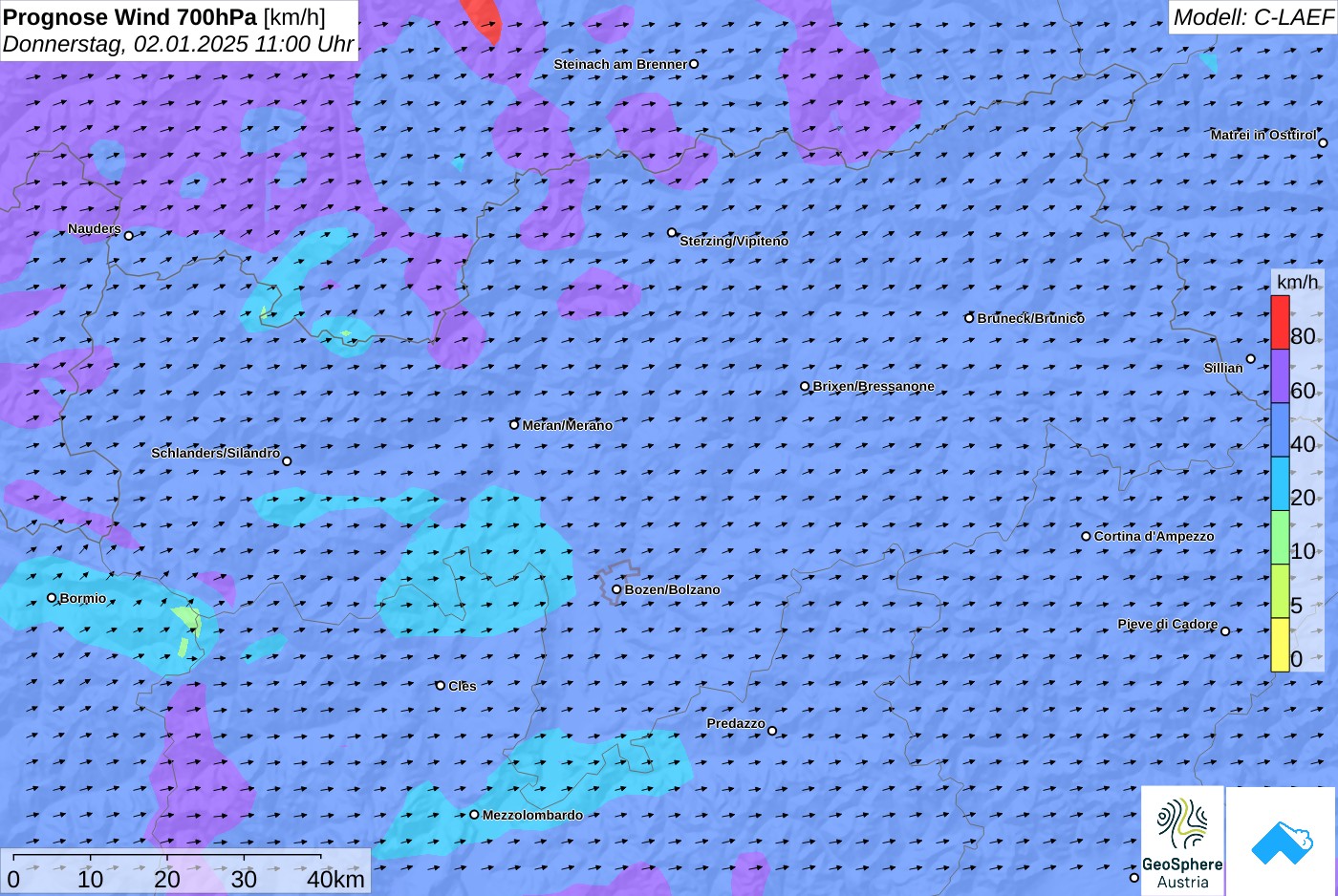
Task: Click the Brixen/Bressanone marker
Action: tap(805, 387)
